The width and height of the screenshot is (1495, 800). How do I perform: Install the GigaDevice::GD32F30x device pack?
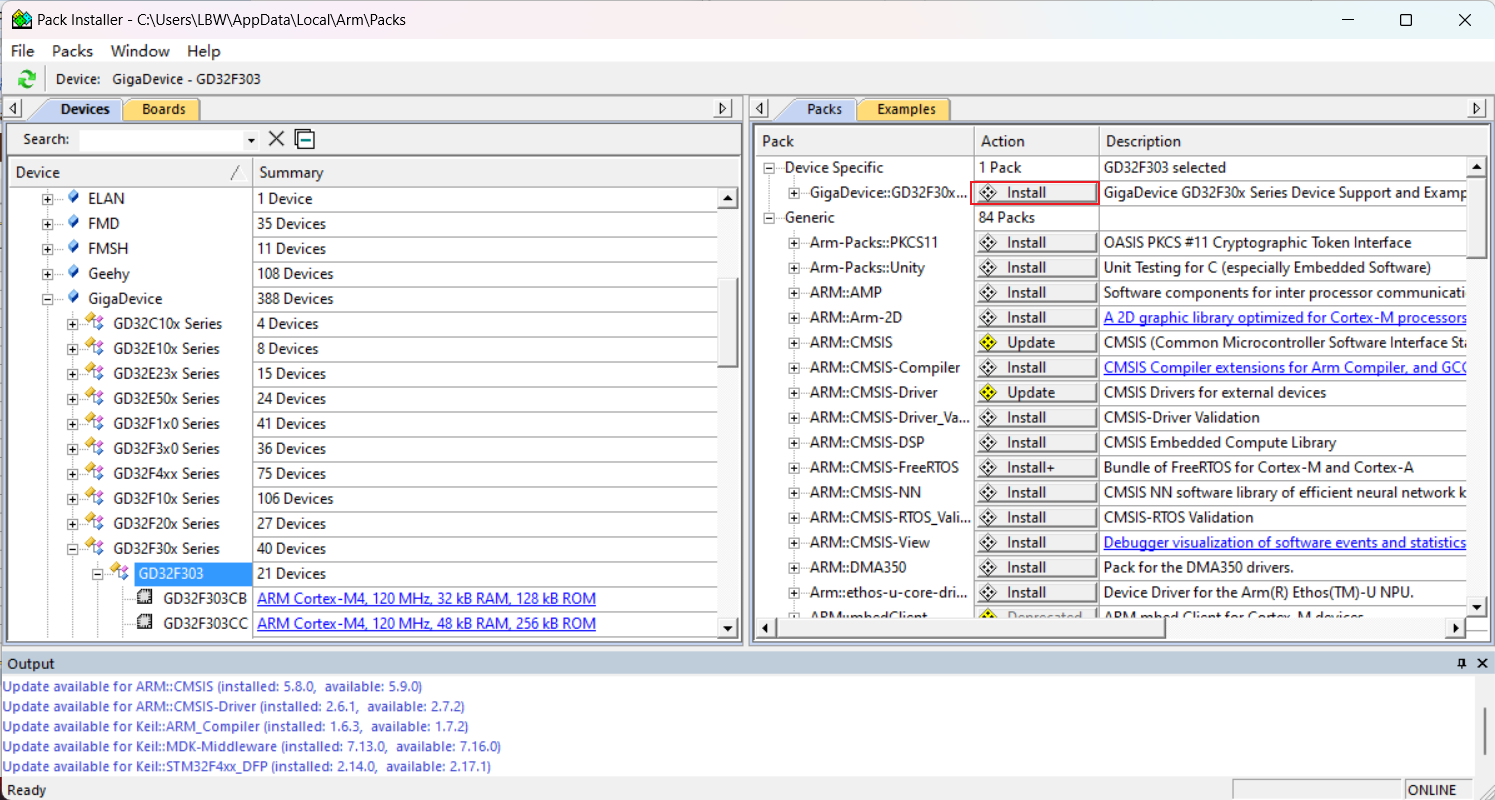(1036, 192)
